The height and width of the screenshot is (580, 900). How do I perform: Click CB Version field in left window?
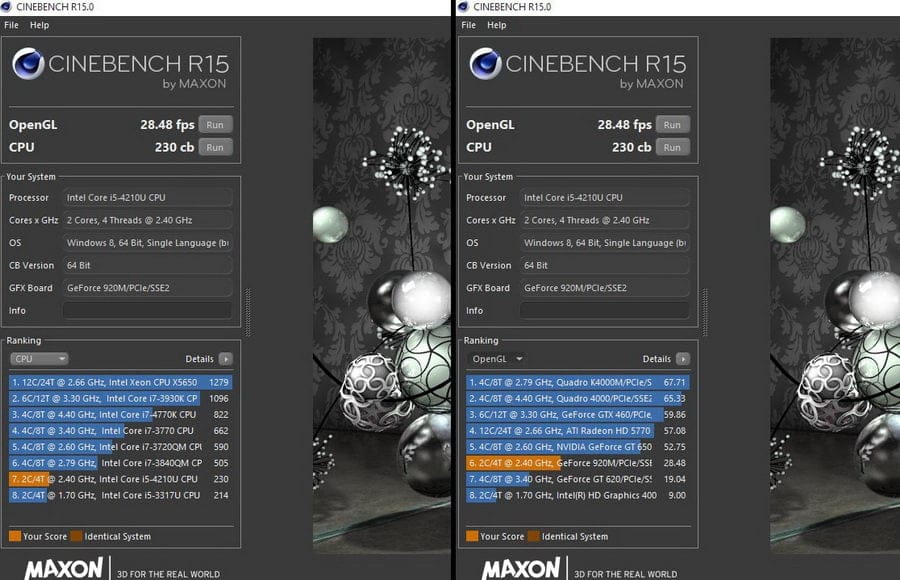(148, 265)
